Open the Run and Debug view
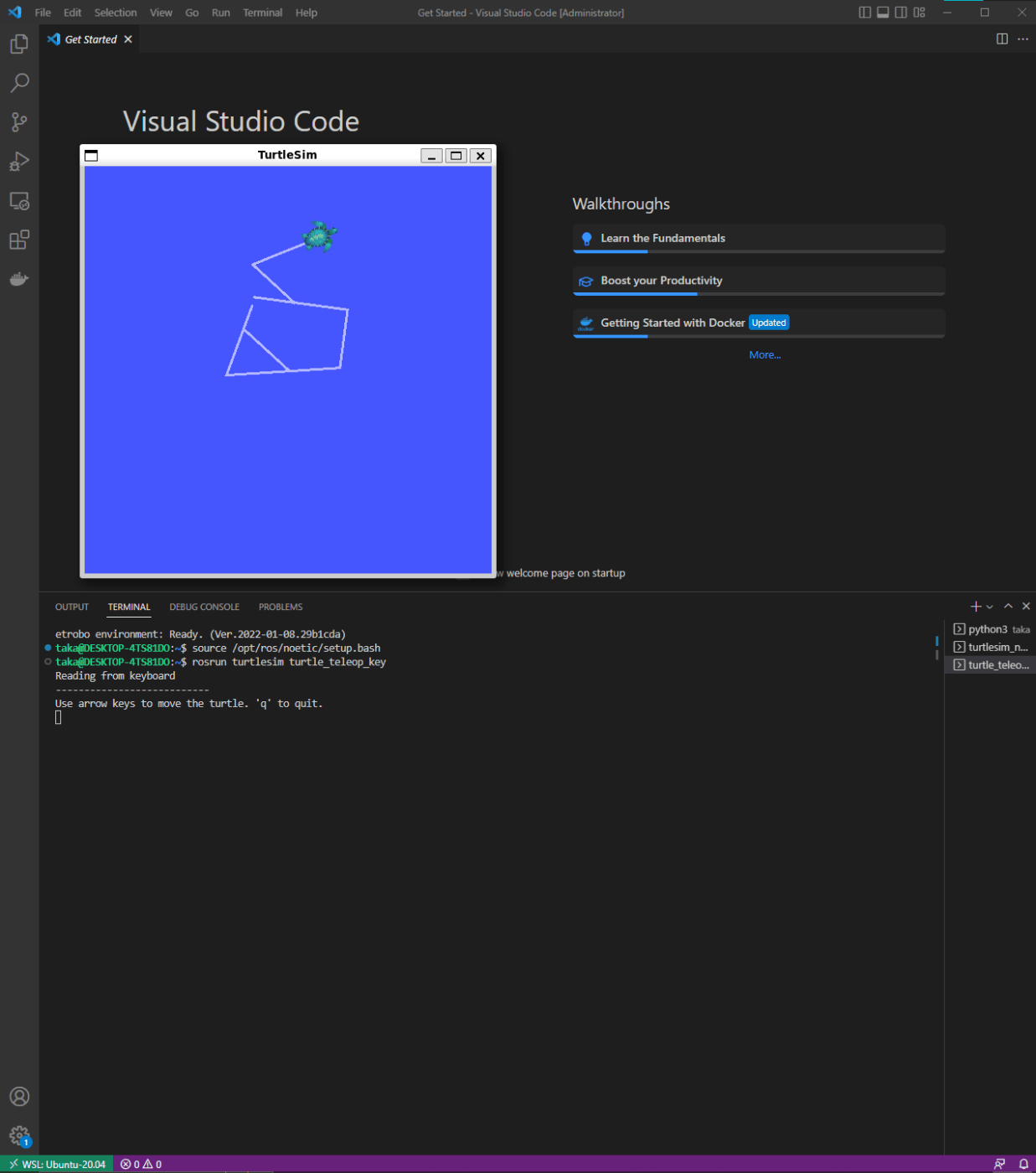Image resolution: width=1036 pixels, height=1173 pixels. [x=19, y=162]
